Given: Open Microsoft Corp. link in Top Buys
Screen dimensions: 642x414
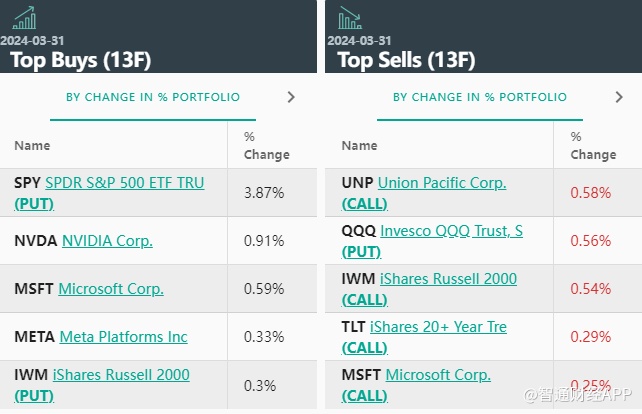Looking at the screenshot, I should tap(111, 289).
